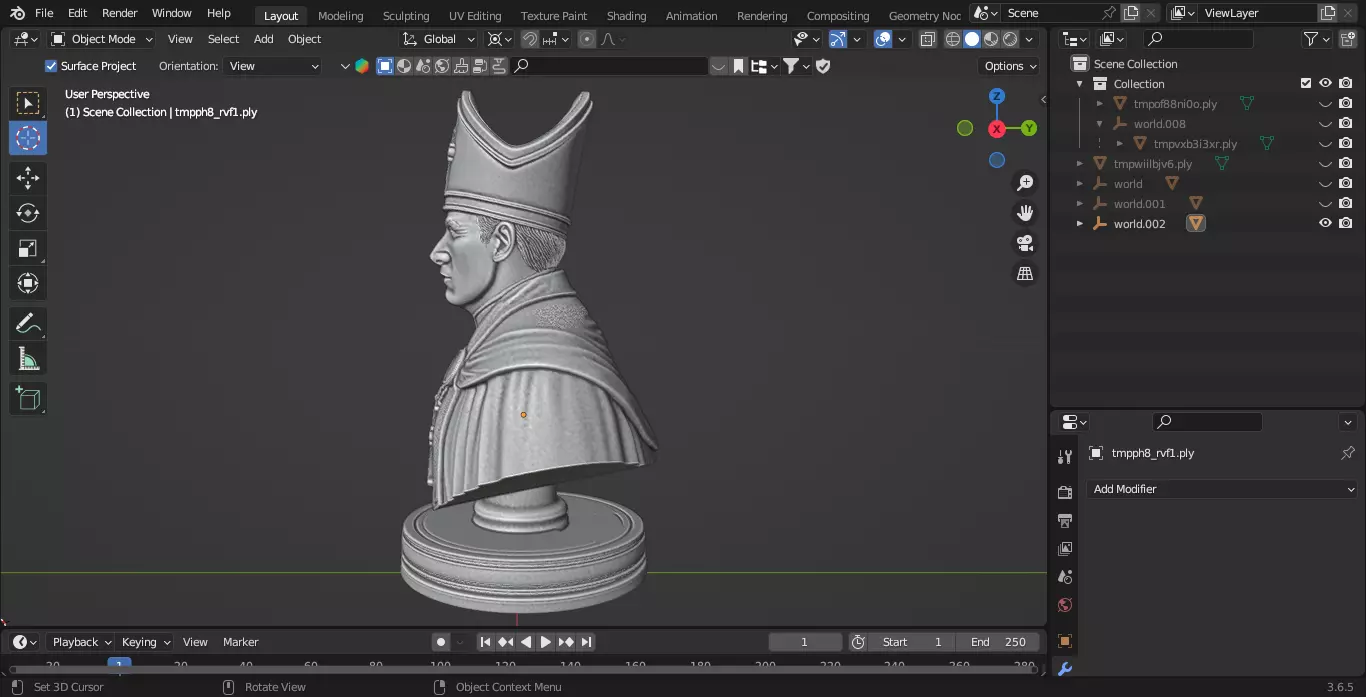Viewport: 1366px width, 697px height.
Task: Open the Object Mode dropdown
Action: (102, 39)
